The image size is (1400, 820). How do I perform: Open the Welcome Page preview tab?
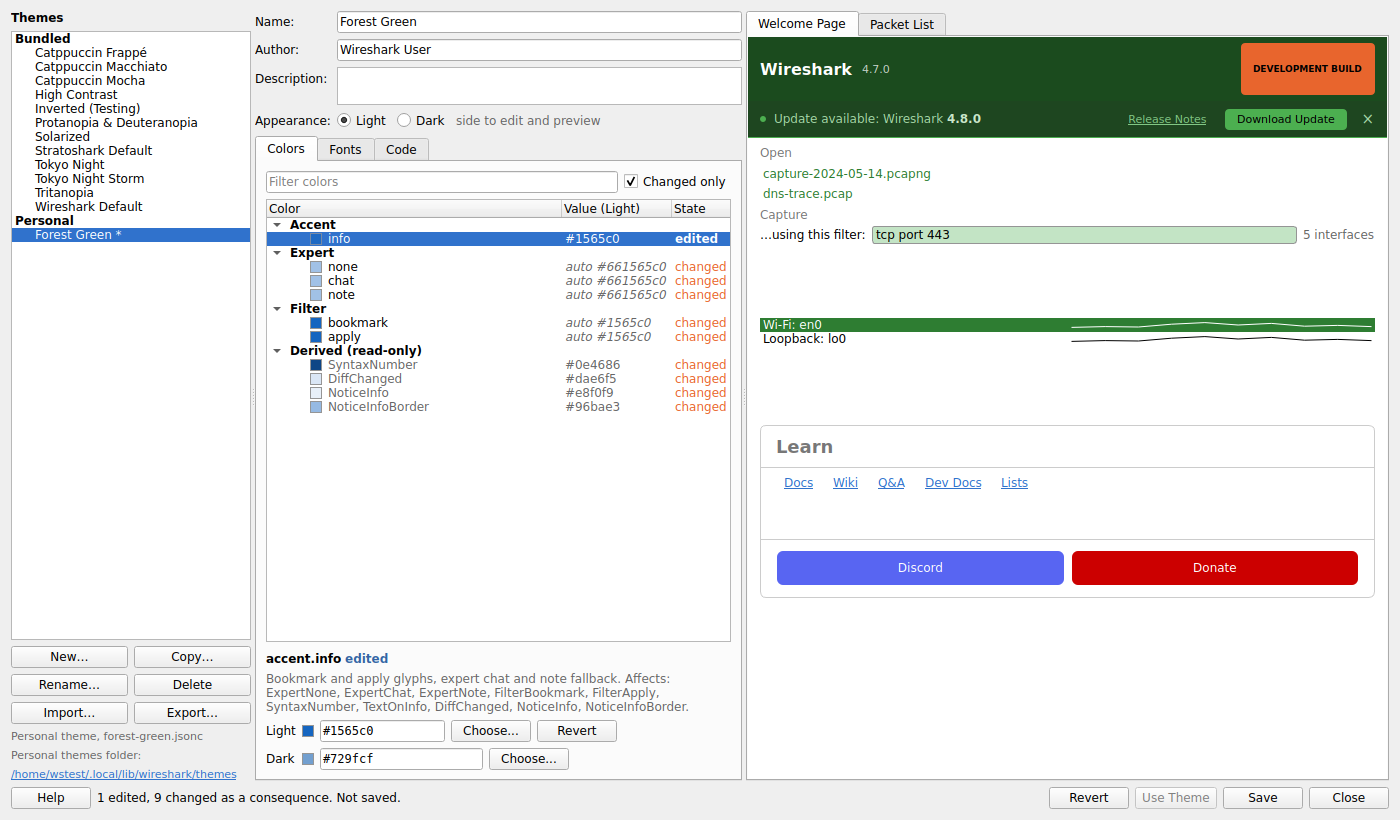click(x=802, y=23)
